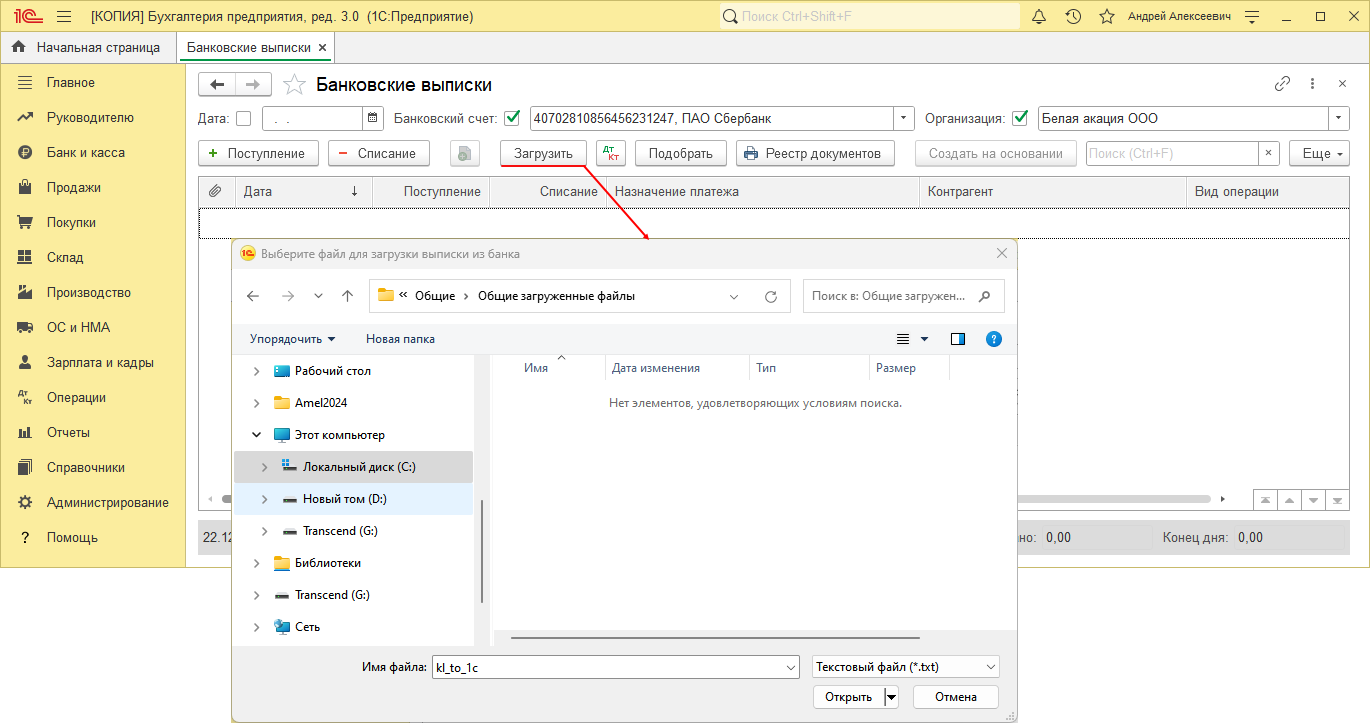The width and height of the screenshot is (1370, 723).
Task: Open the Текстовый файл (*.txt) type dropdown
Action: (x=906, y=667)
